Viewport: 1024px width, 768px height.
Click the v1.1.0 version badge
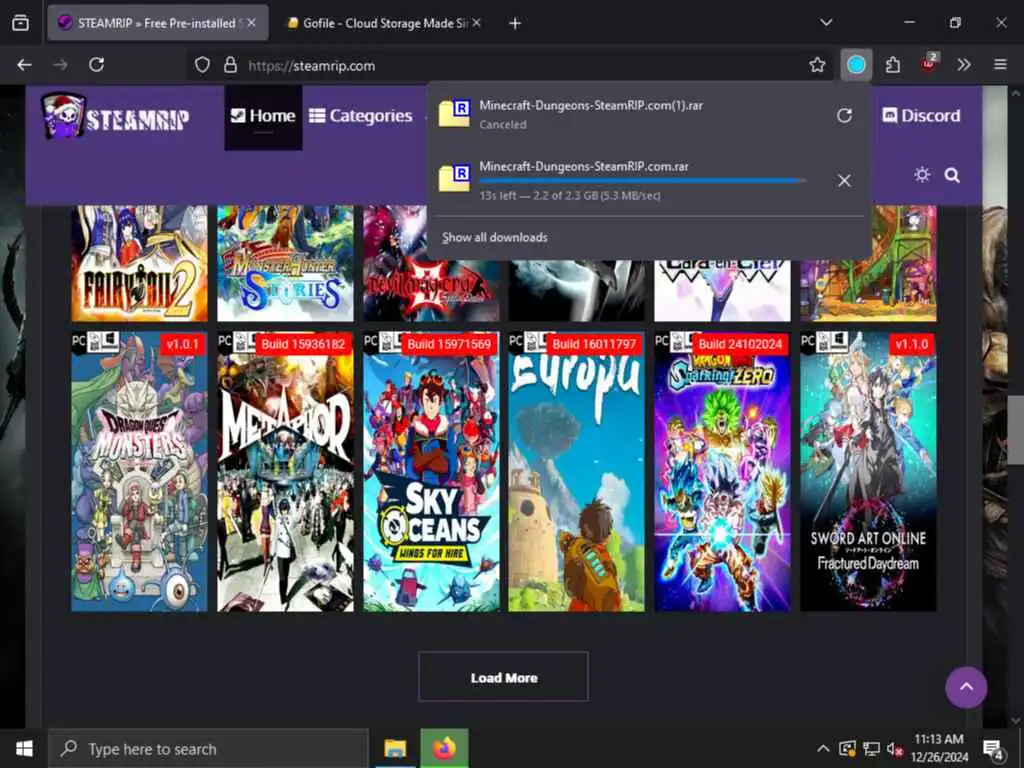(x=912, y=344)
